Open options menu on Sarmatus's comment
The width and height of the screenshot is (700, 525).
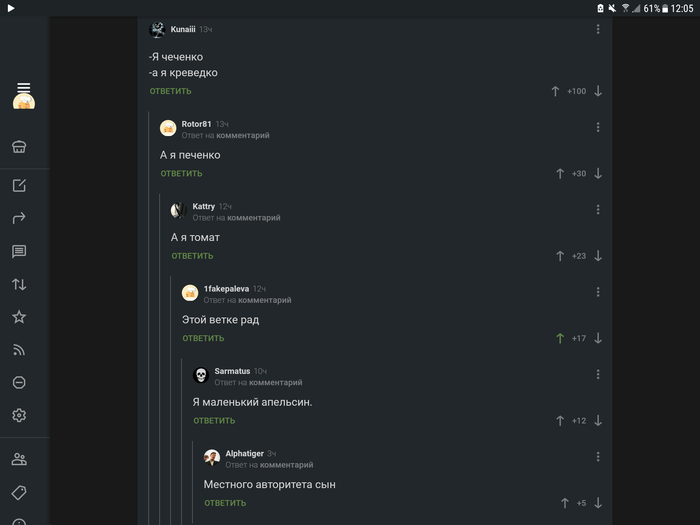click(598, 374)
